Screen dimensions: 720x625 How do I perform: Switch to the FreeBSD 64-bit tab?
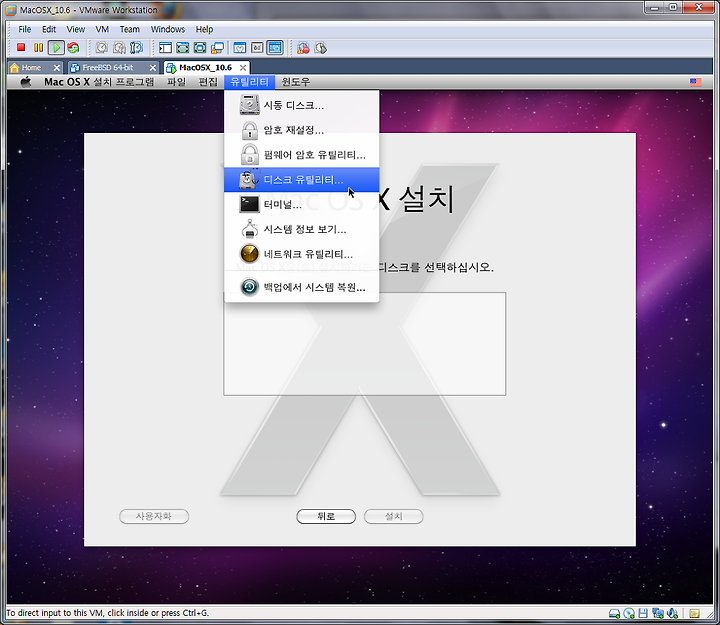(107, 68)
